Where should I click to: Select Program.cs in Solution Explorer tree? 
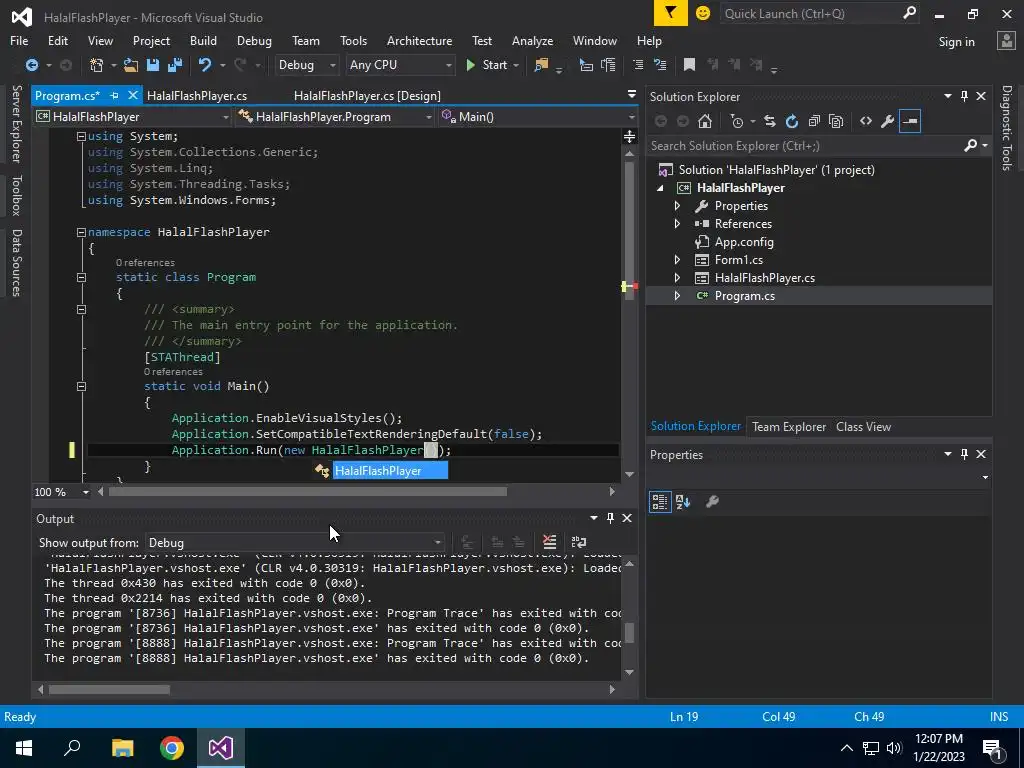click(819, 296)
